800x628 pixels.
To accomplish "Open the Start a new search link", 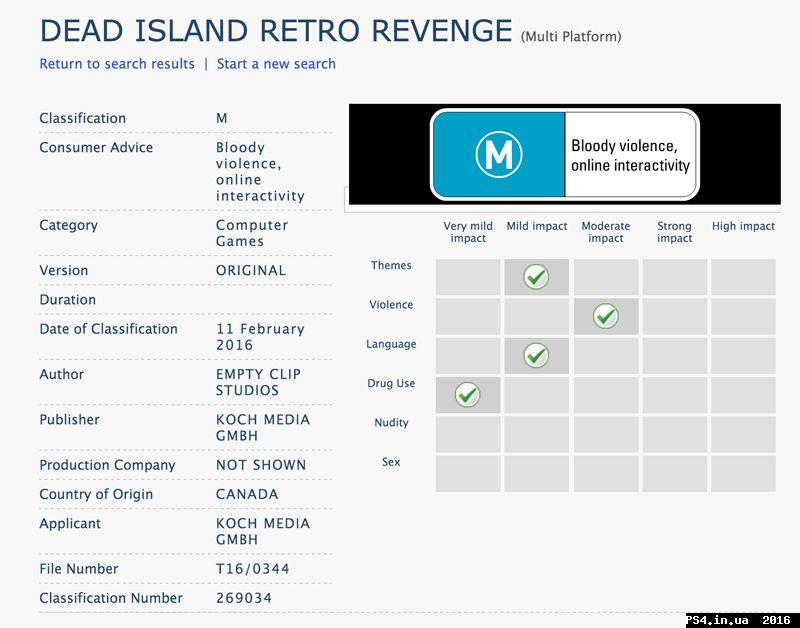I will pos(276,64).
